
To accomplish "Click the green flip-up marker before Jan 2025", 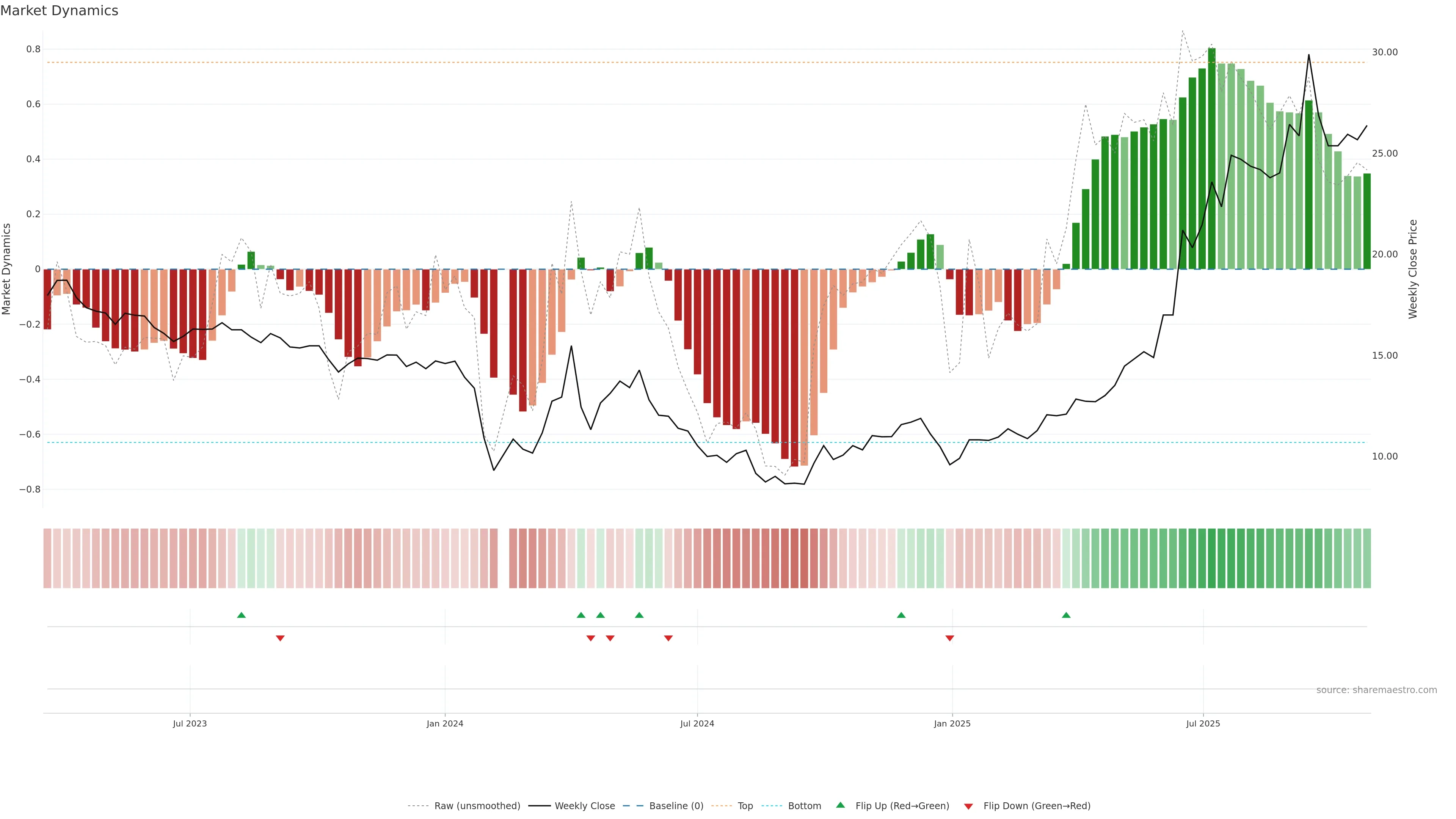I will coord(901,615).
